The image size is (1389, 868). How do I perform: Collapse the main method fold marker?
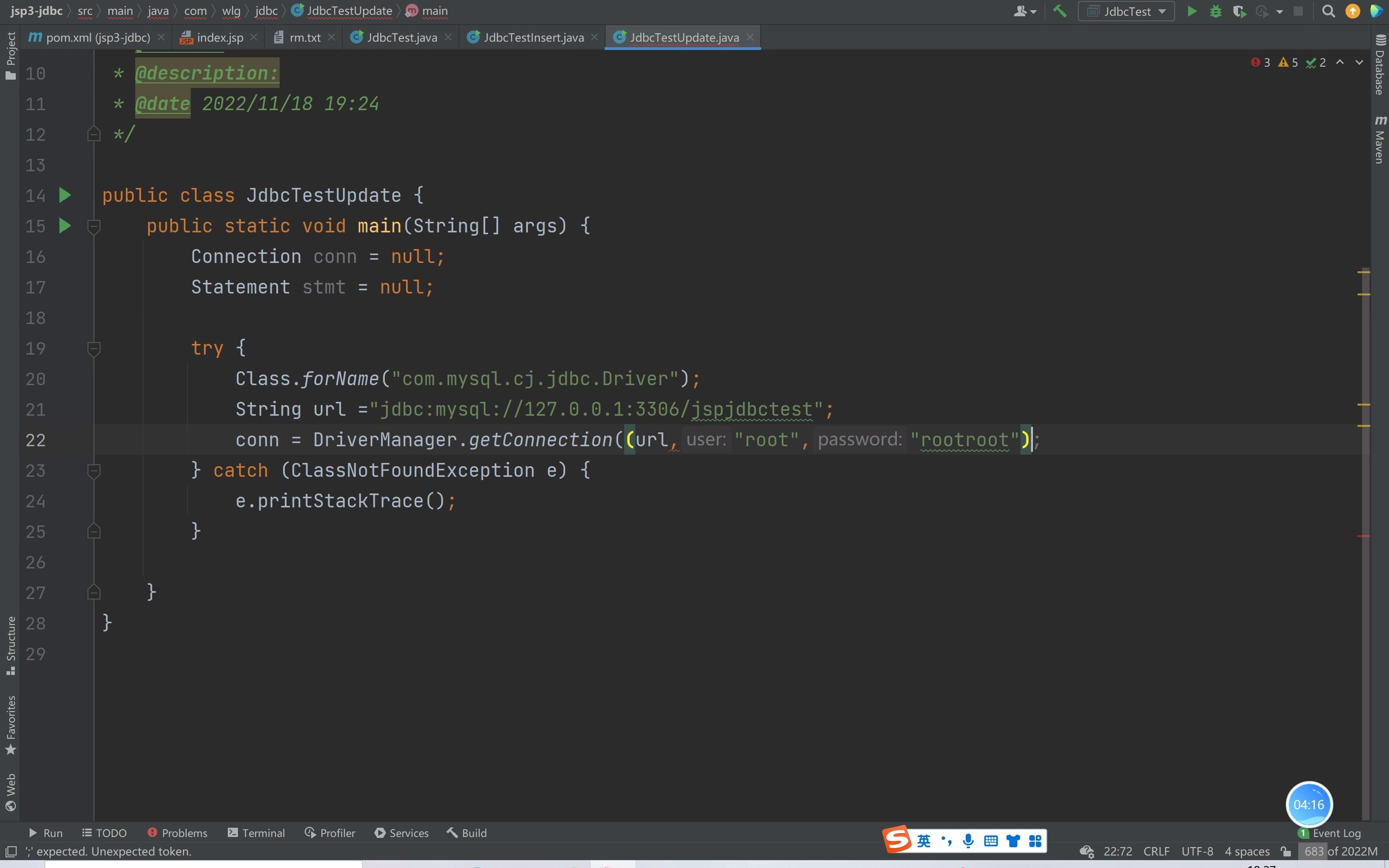[x=94, y=226]
